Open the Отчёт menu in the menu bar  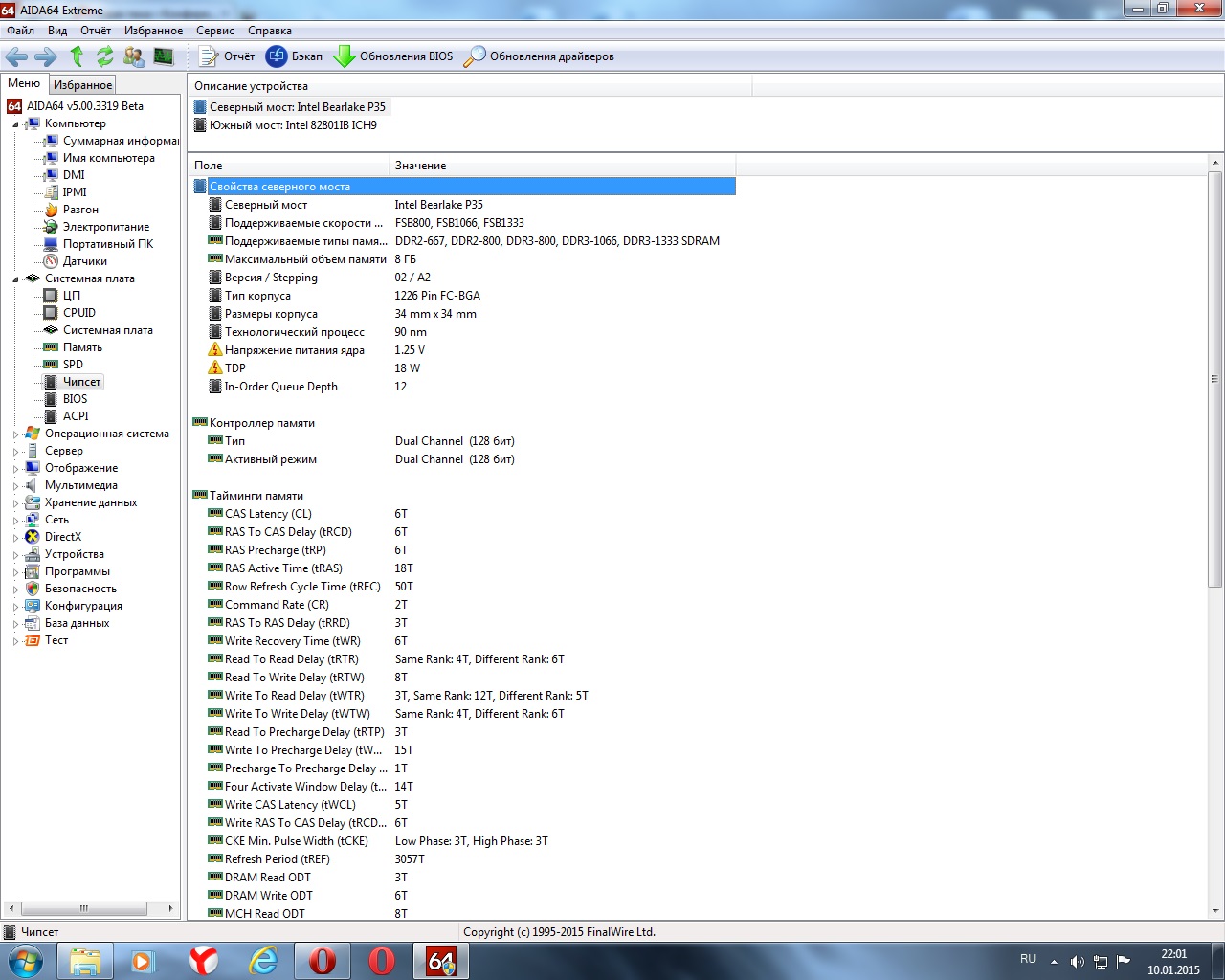point(96,31)
